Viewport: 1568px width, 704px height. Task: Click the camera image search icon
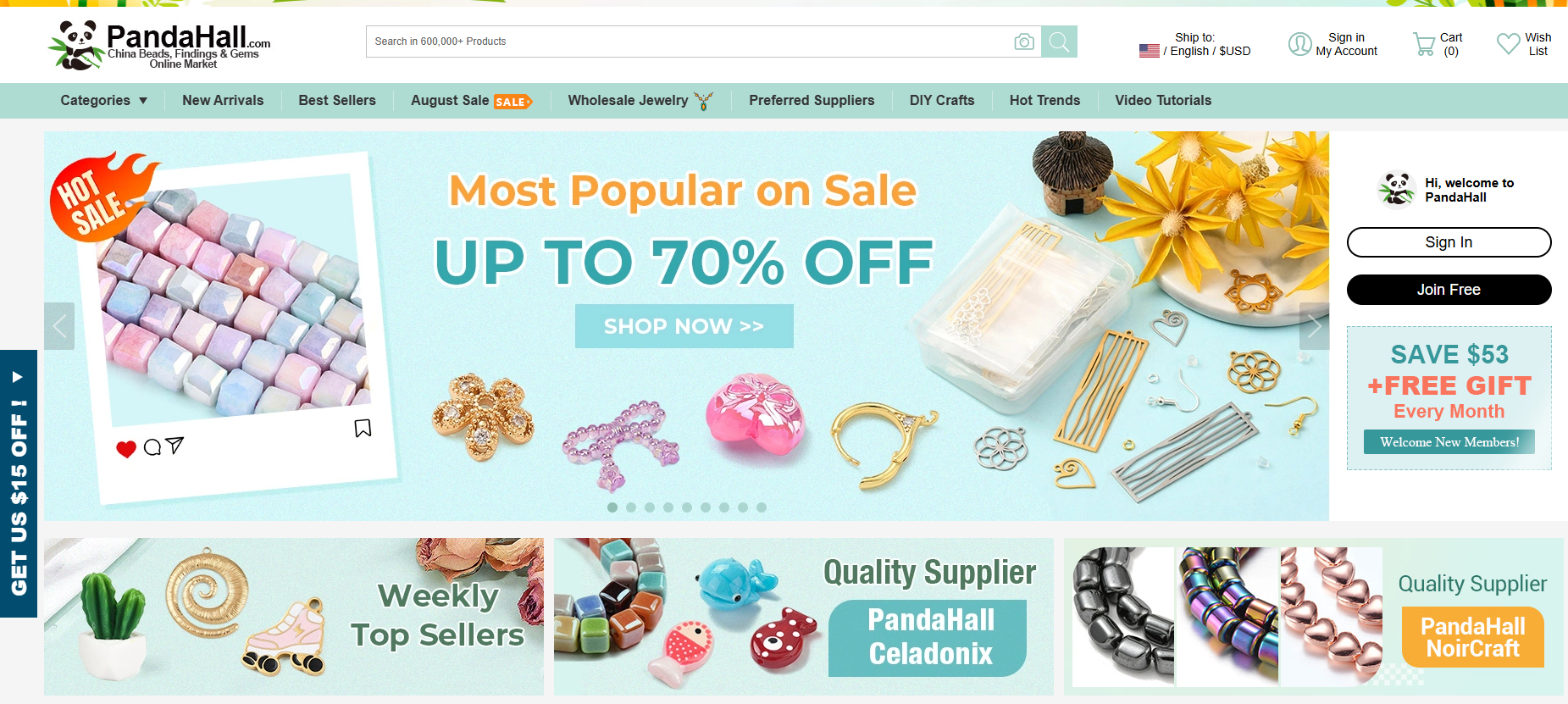point(1024,42)
